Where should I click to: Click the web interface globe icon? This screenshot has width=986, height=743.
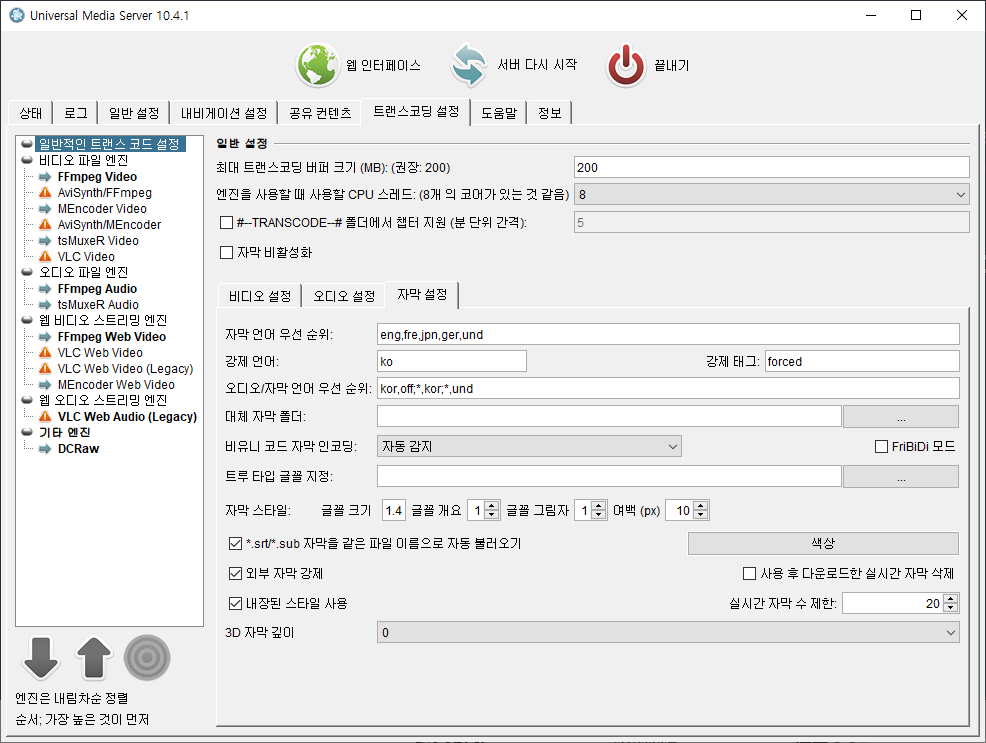tap(317, 65)
